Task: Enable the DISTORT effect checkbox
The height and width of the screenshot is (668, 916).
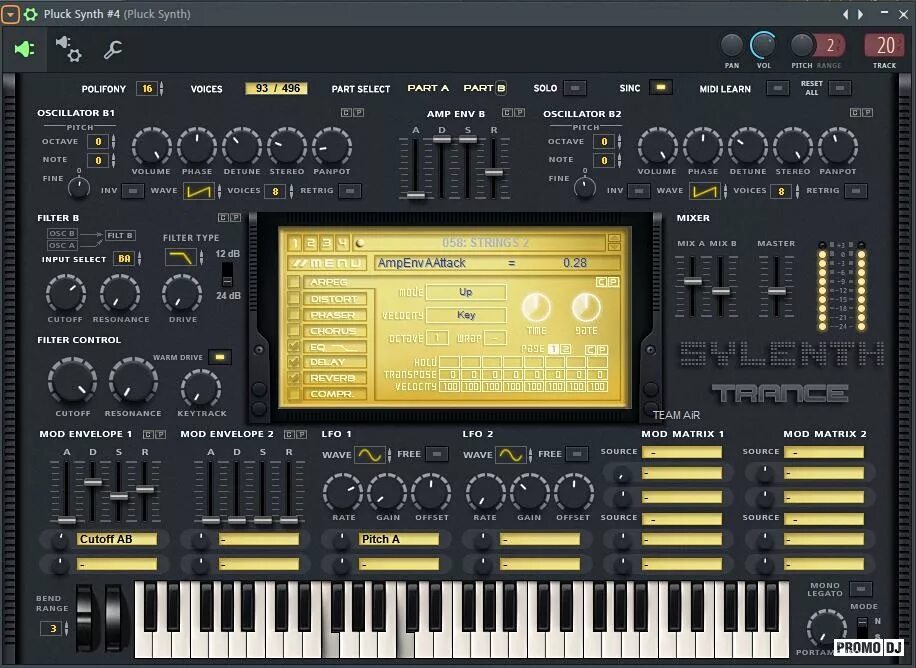Action: point(294,299)
